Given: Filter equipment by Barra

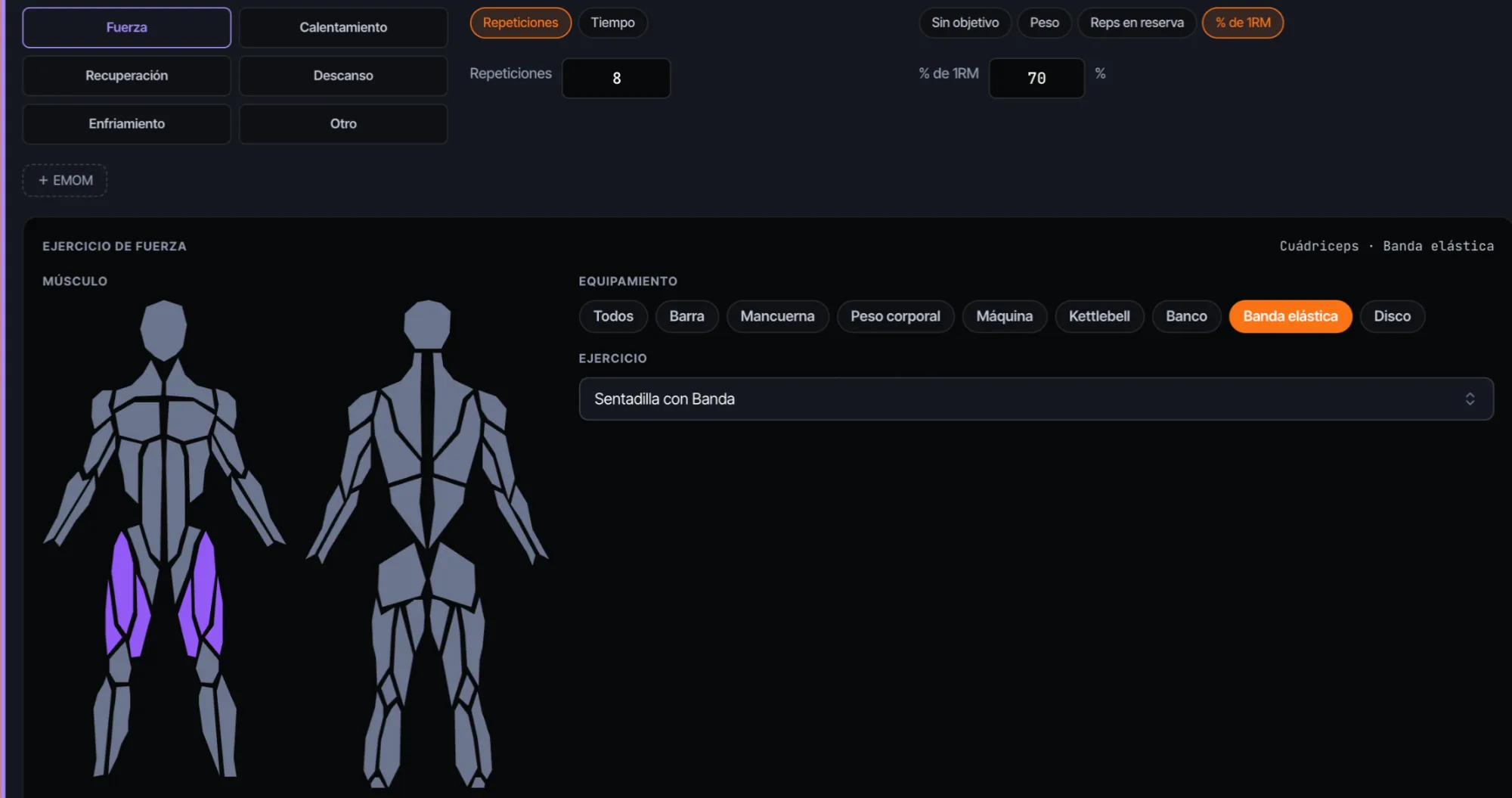Looking at the screenshot, I should [686, 316].
